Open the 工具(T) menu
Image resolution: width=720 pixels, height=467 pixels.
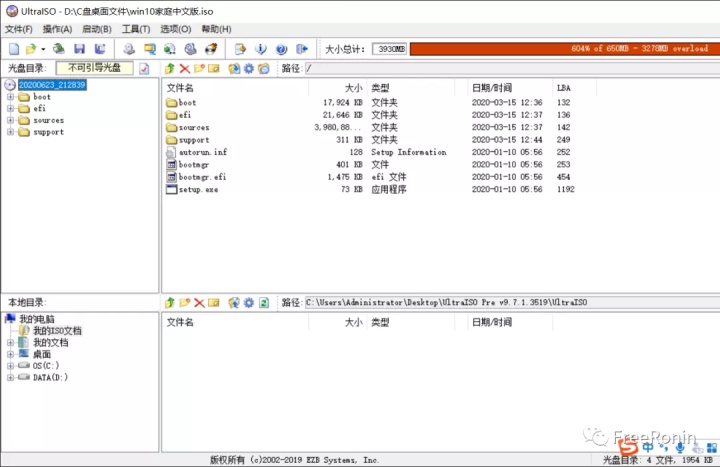(136, 29)
